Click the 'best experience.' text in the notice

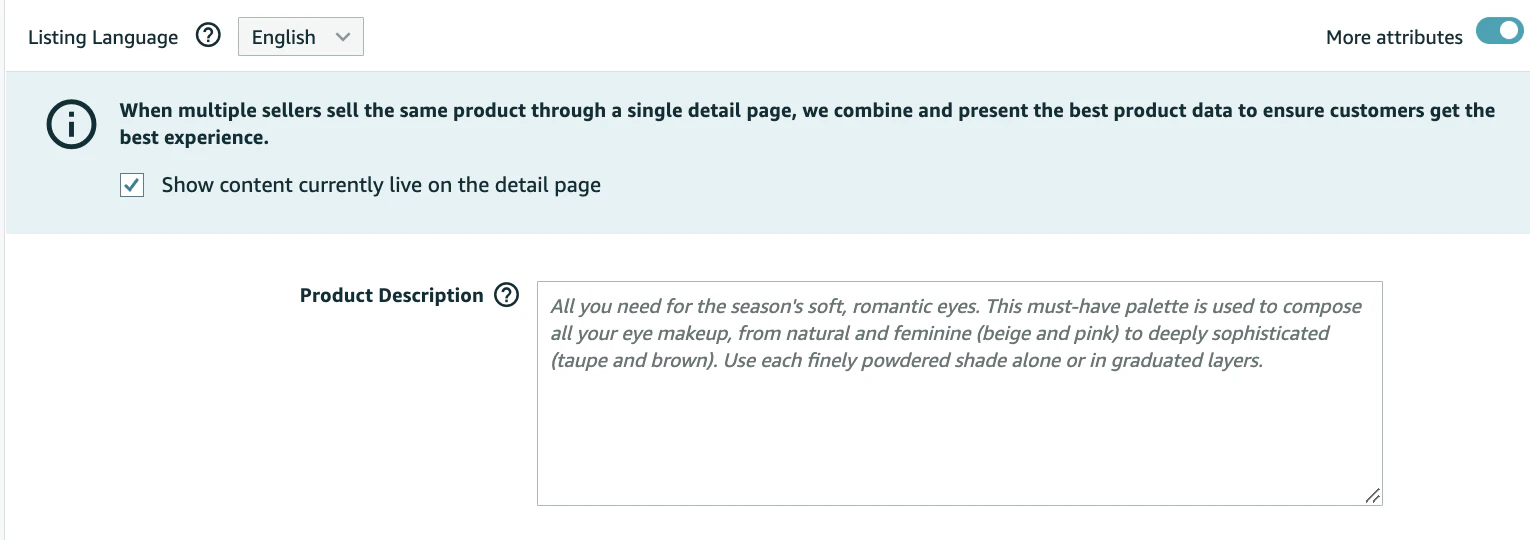click(x=194, y=138)
